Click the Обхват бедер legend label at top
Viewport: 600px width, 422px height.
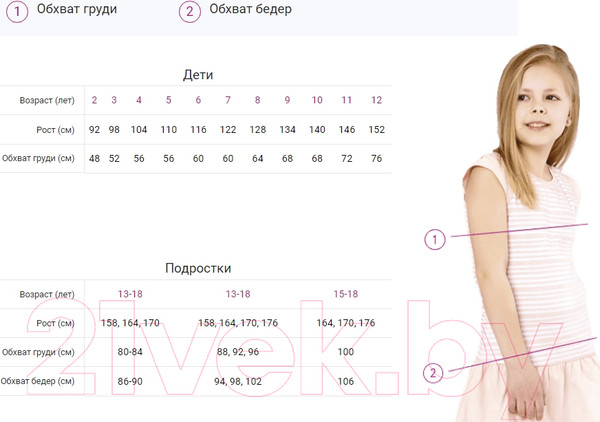[x=251, y=10]
